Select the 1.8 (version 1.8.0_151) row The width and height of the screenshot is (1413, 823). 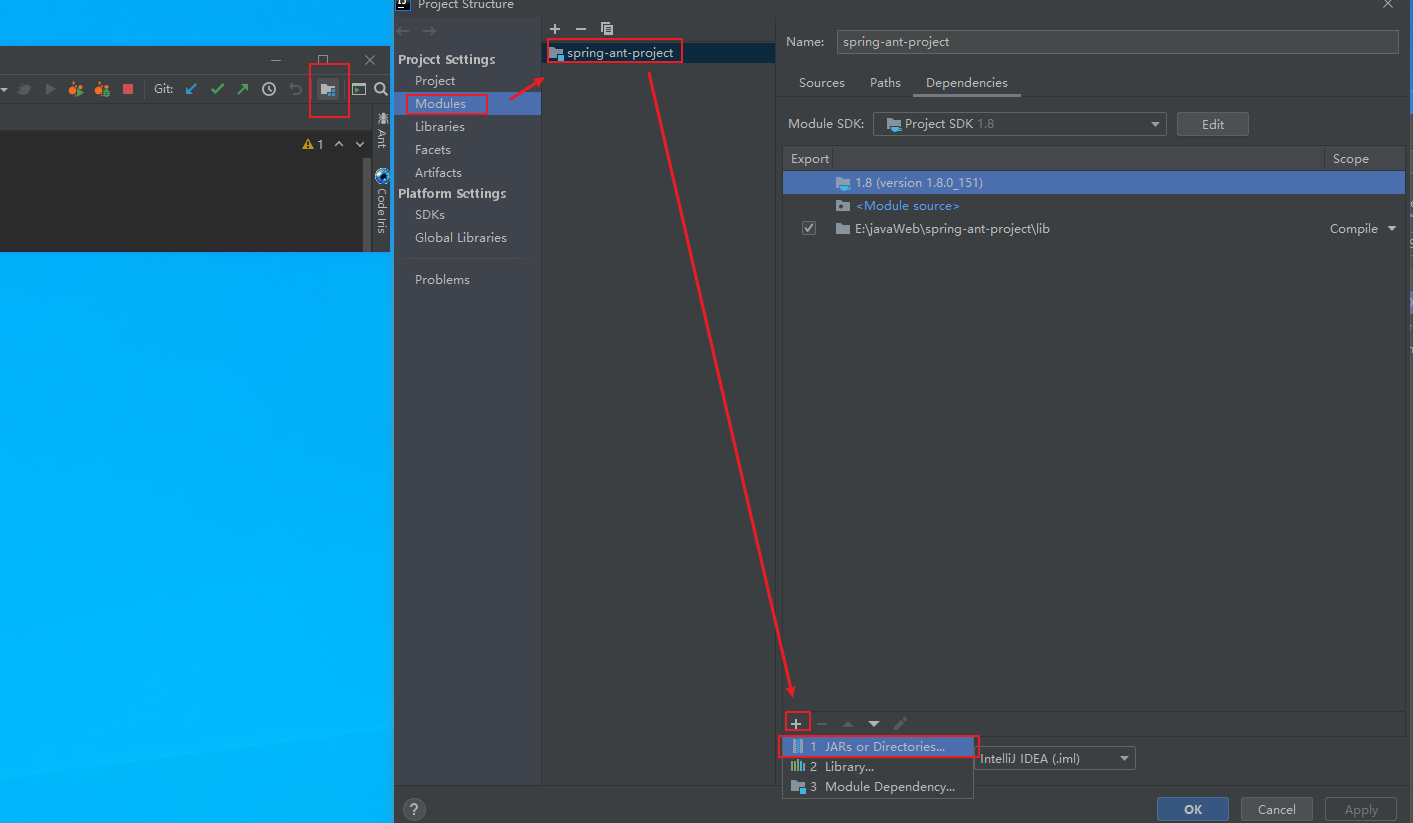[1094, 183]
